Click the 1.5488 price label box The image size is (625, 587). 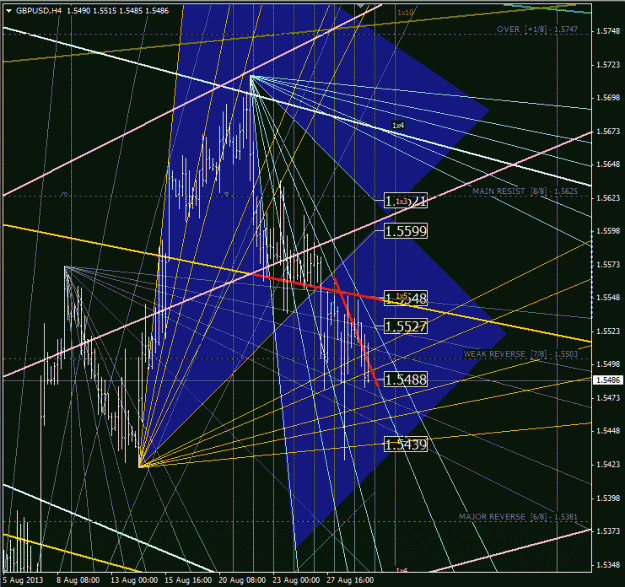(406, 379)
